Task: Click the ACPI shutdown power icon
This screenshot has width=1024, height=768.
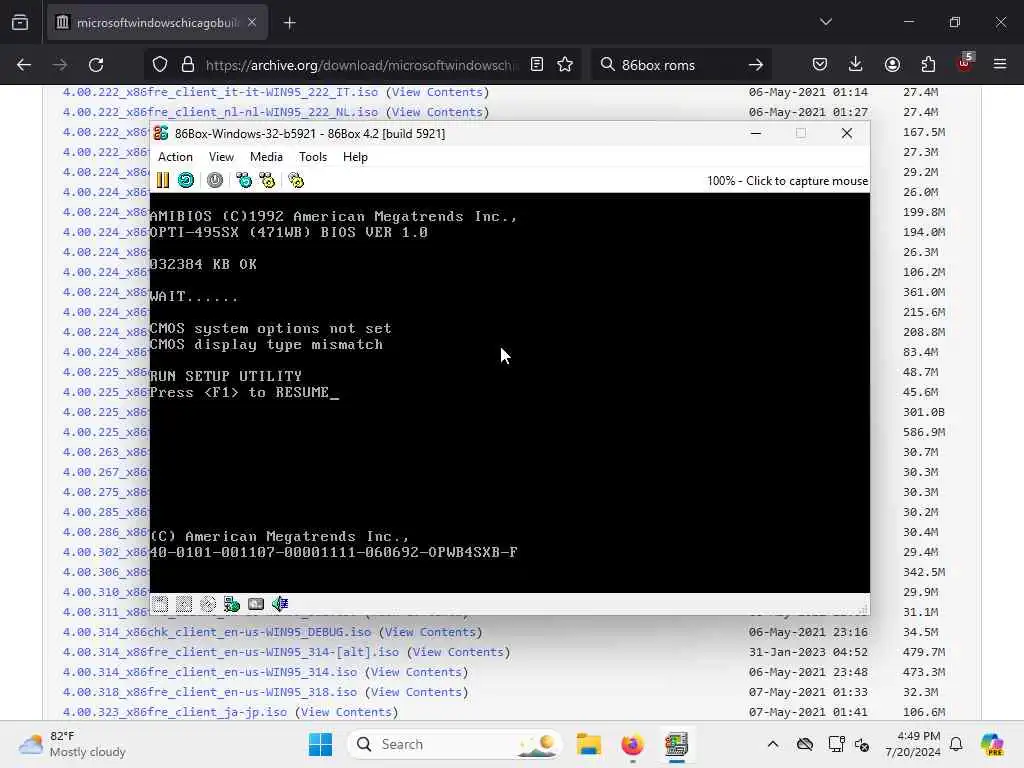Action: click(215, 180)
